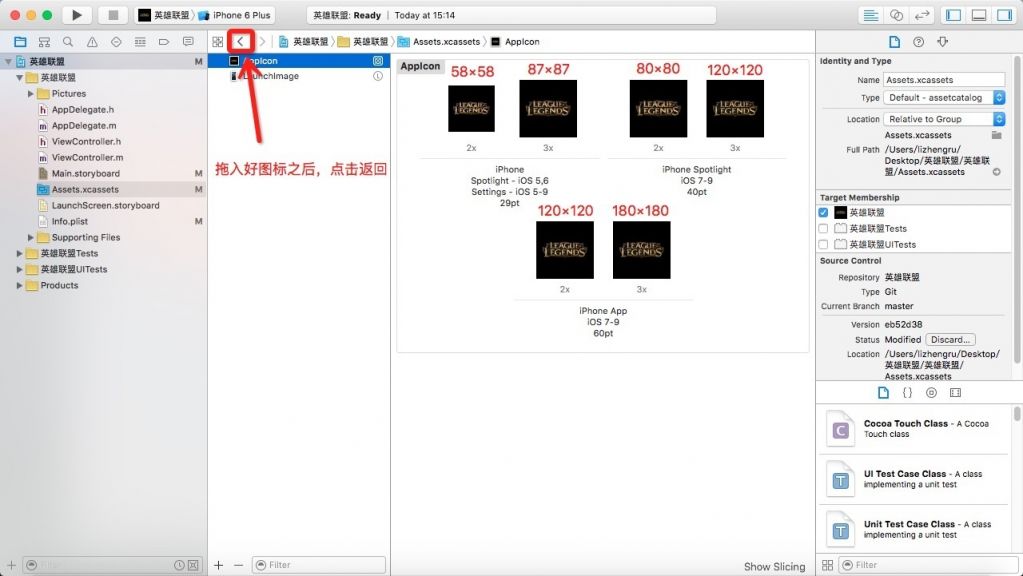Open the Find navigator magnifier icon
Image resolution: width=1023 pixels, height=576 pixels.
[x=68, y=42]
